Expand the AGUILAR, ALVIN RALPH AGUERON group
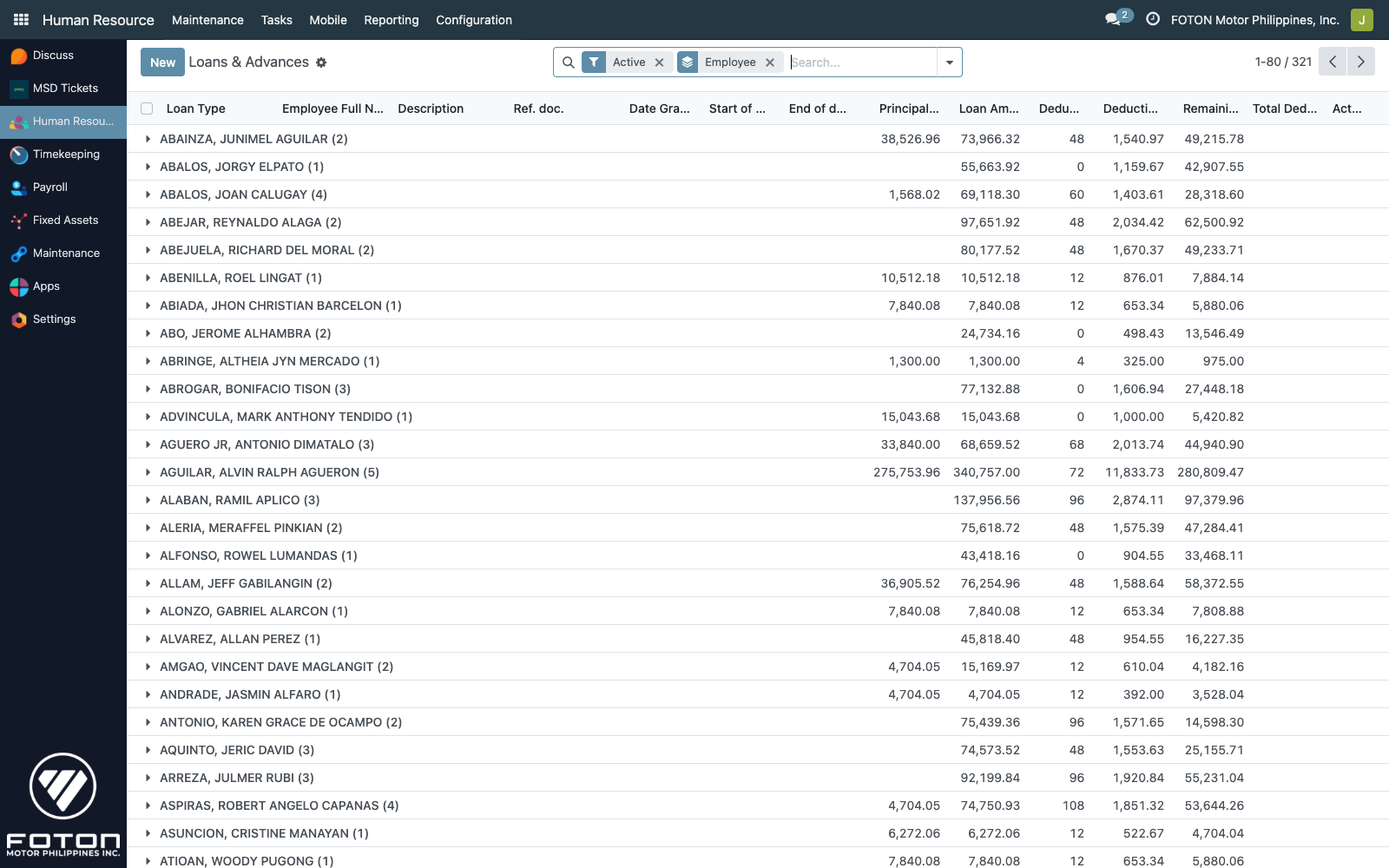This screenshot has width=1389, height=868. click(148, 472)
